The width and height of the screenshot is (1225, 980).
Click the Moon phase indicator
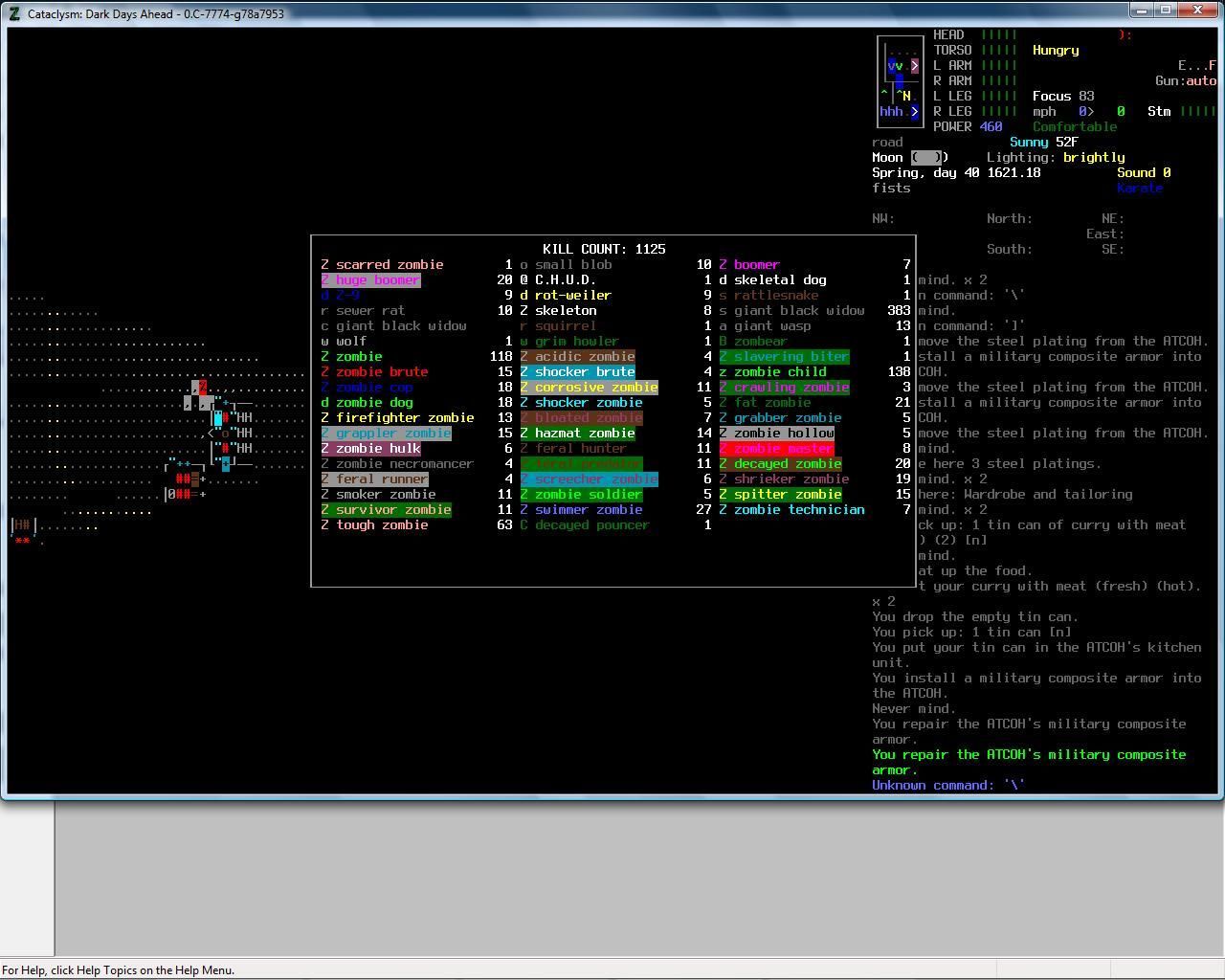[x=910, y=157]
